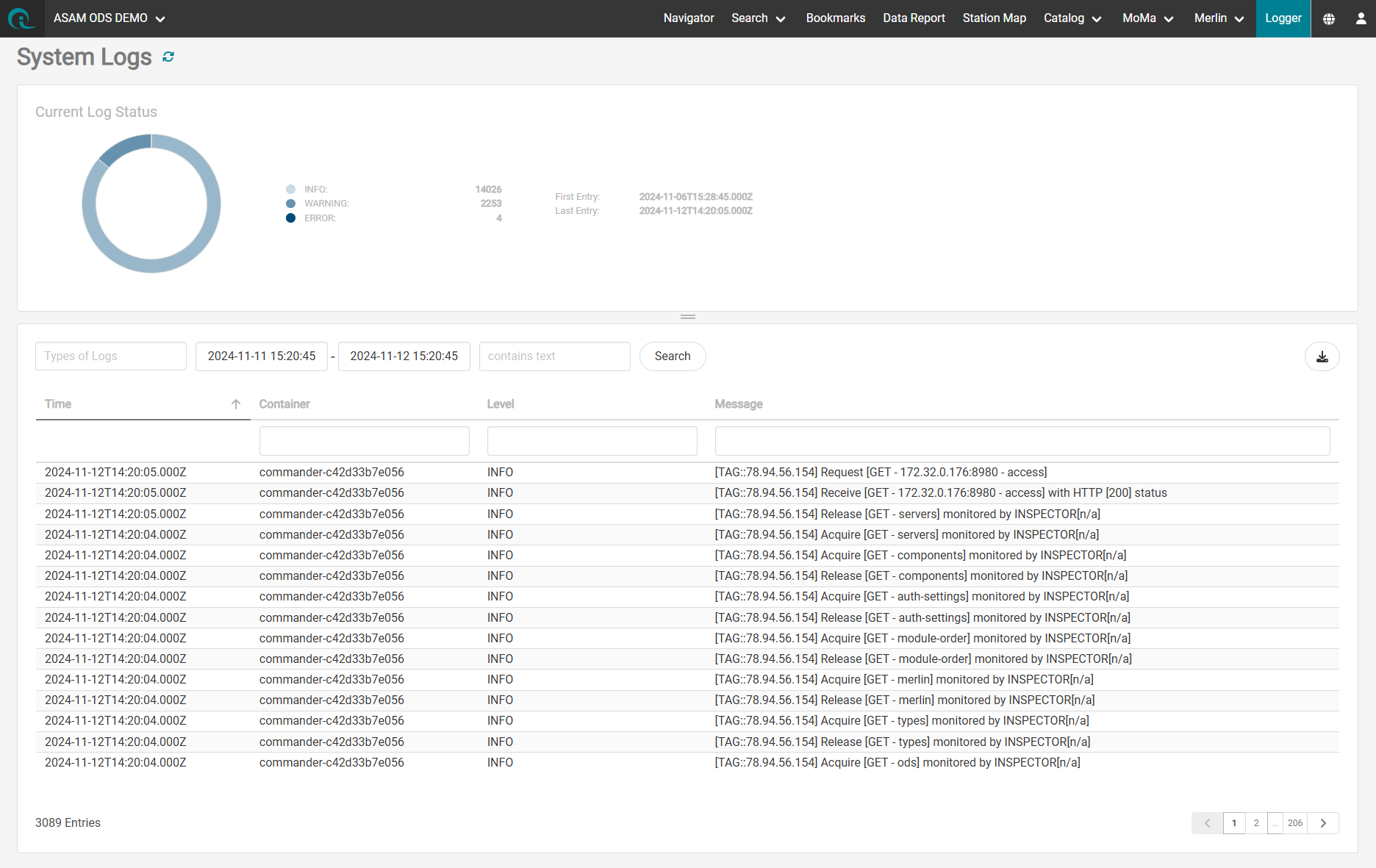Open the Types of Logs dropdown

coord(111,356)
